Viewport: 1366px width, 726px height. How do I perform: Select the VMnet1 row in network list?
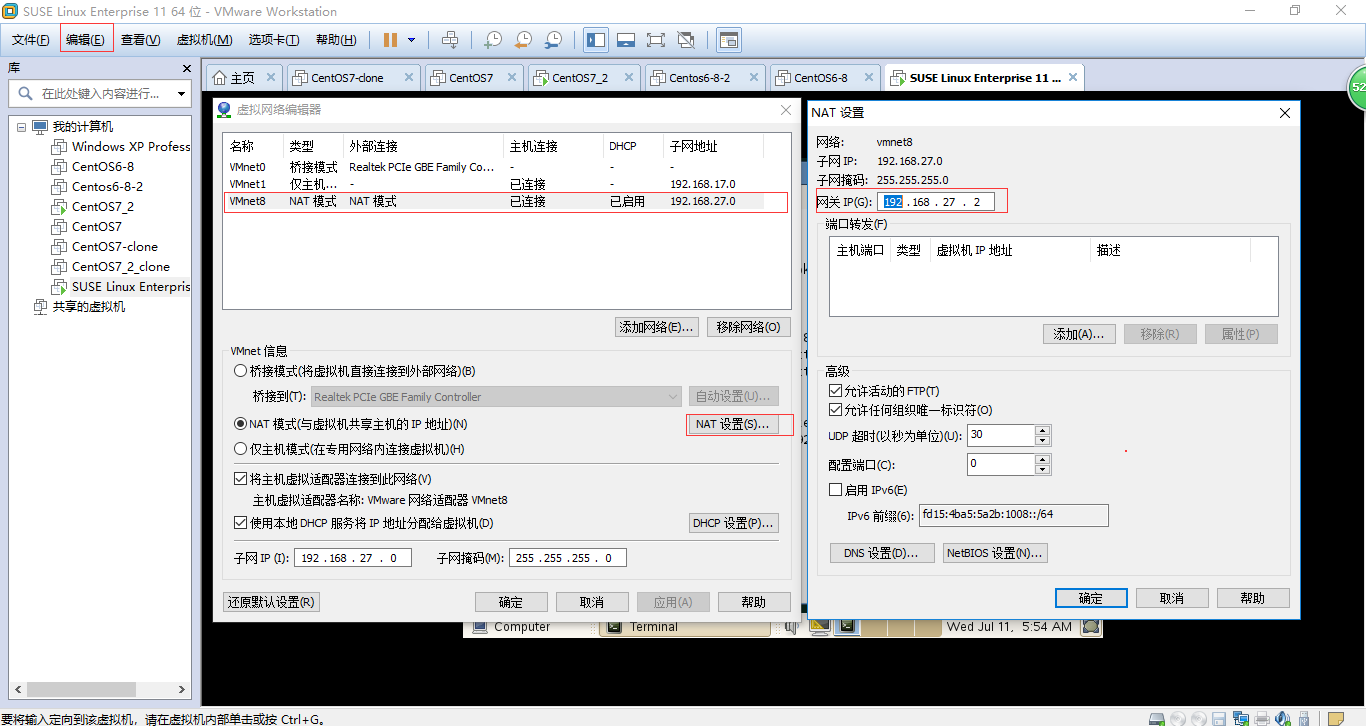(506, 184)
